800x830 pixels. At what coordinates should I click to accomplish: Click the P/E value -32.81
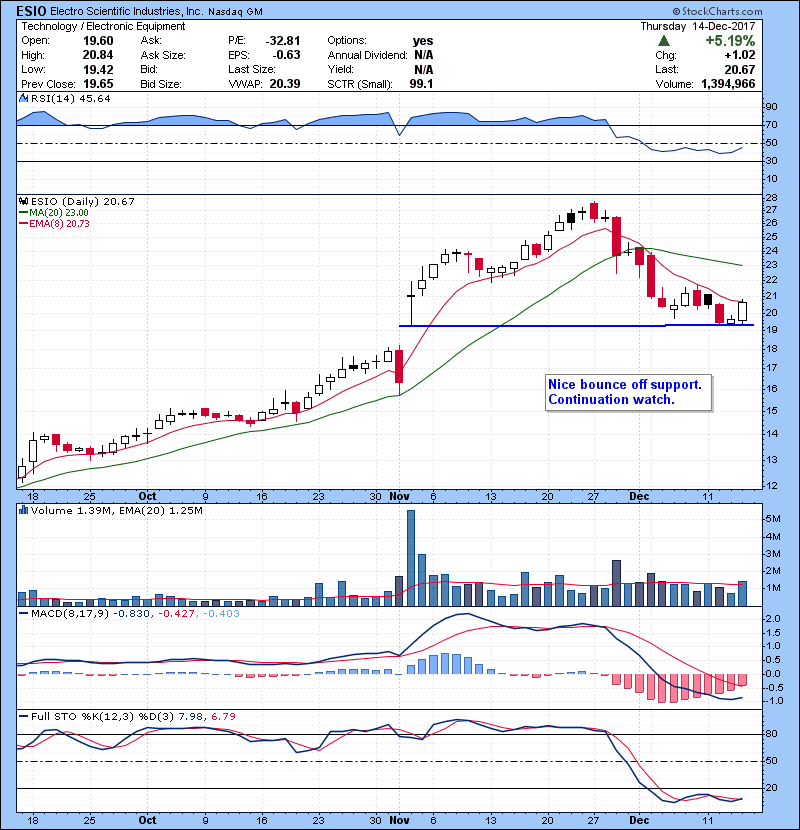[283, 41]
